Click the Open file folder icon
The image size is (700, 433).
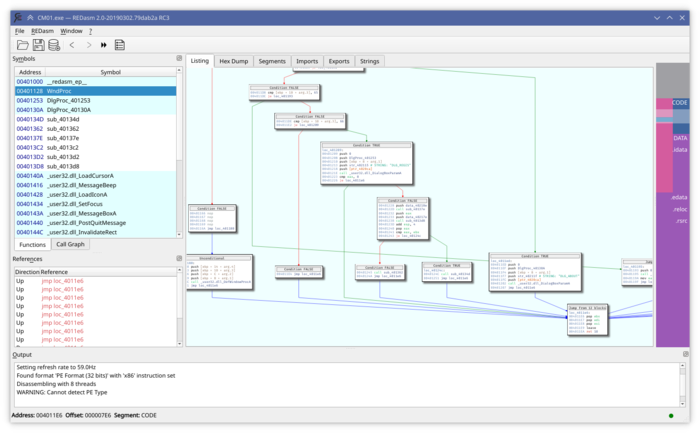click(22, 45)
